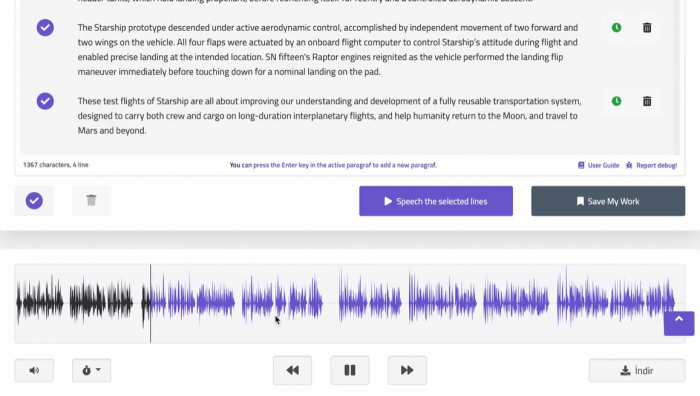Image resolution: width=700 pixels, height=396 pixels.
Task: Click the purple scroll-to-top chevron button
Action: (679, 323)
